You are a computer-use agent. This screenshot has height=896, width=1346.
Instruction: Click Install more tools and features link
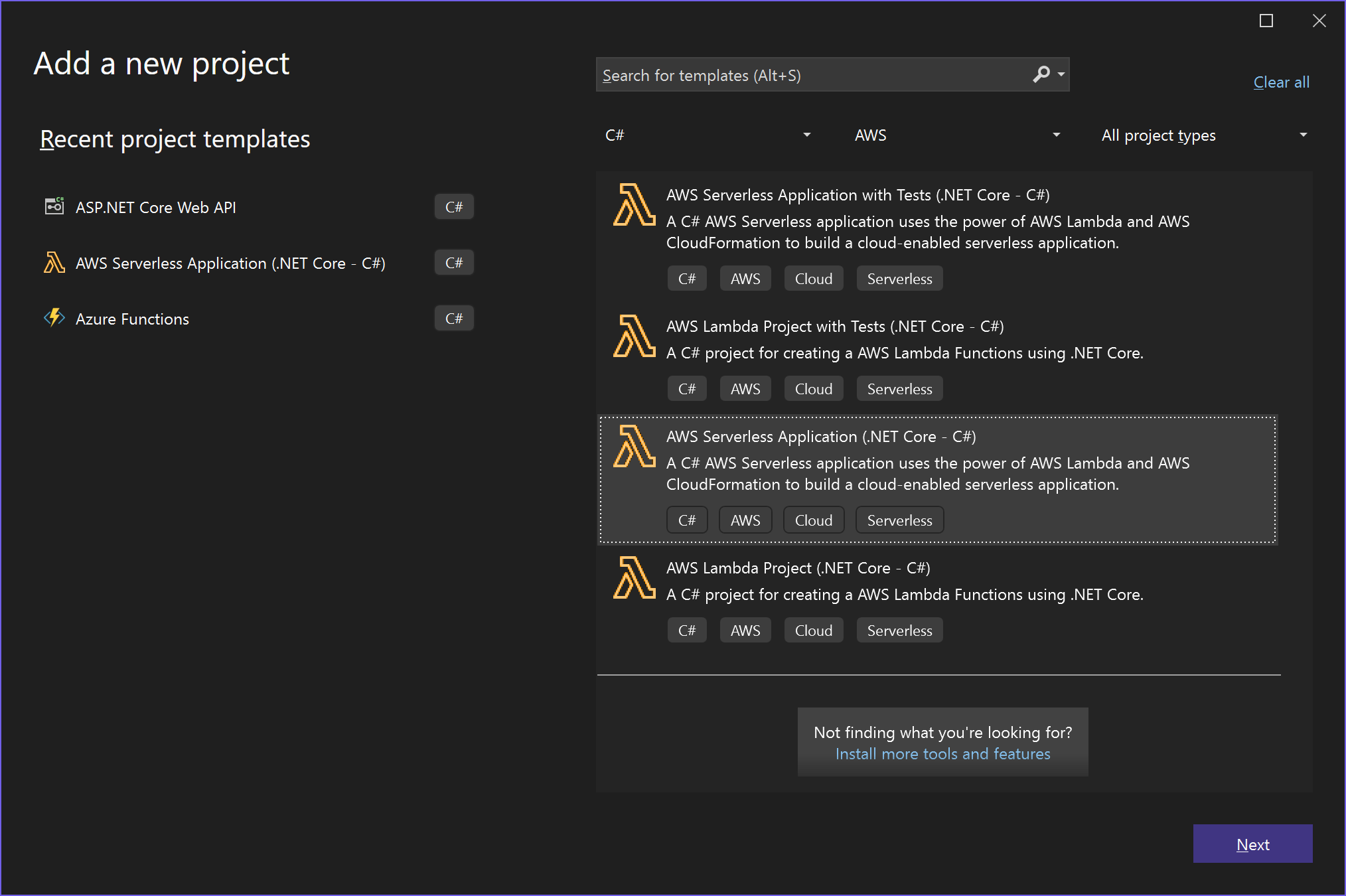[945, 754]
